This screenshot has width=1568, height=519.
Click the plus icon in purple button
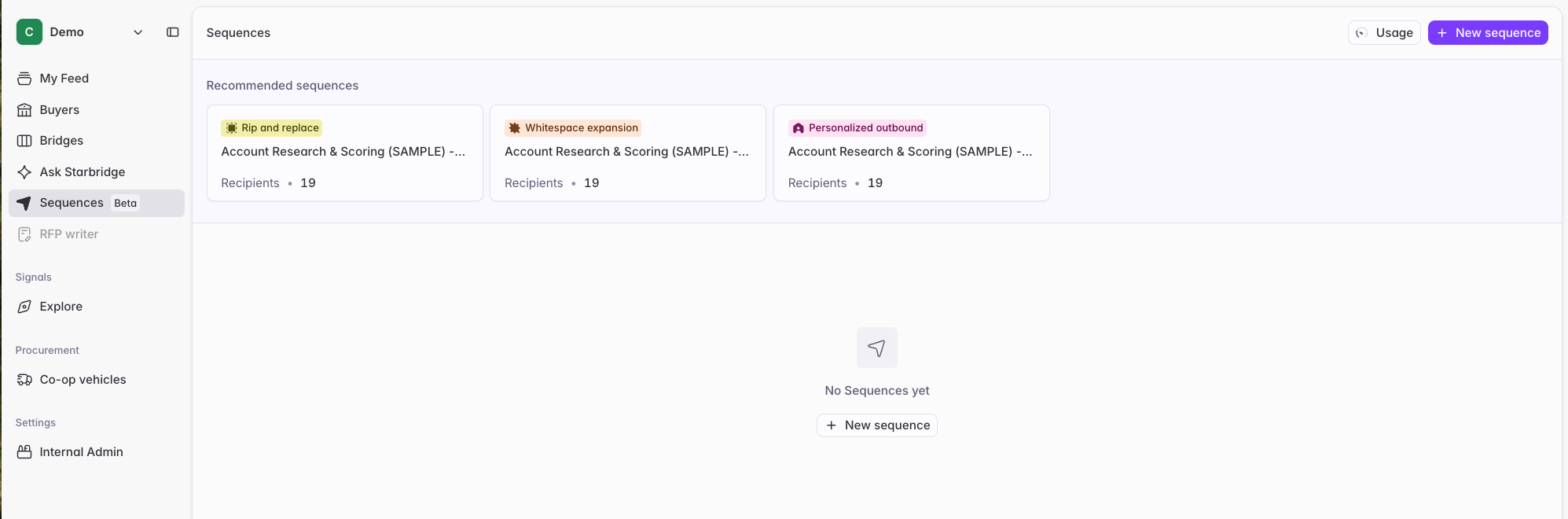pyautogui.click(x=1442, y=33)
